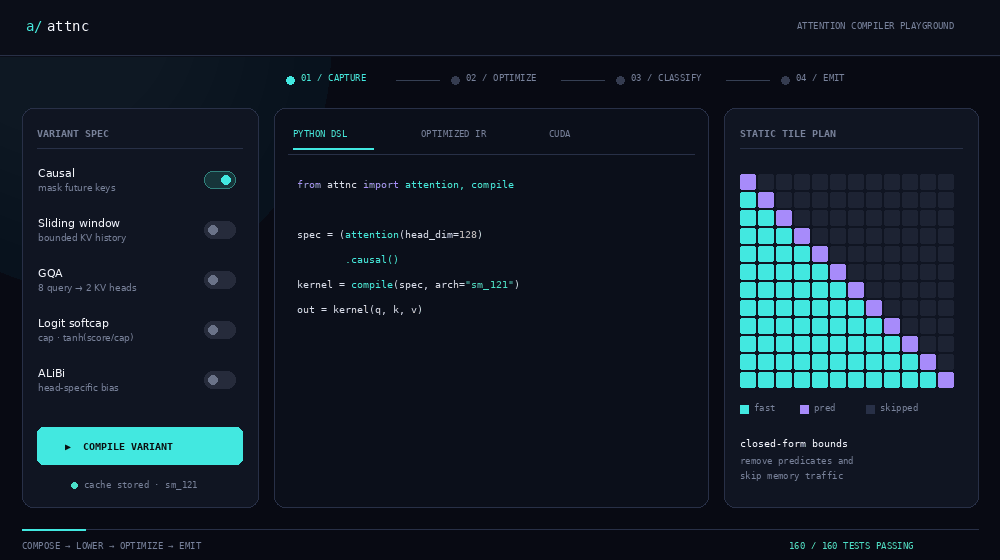Click the 'STATIC TILE PLAN' panel title
The width and height of the screenshot is (1000, 560).
[x=788, y=134]
